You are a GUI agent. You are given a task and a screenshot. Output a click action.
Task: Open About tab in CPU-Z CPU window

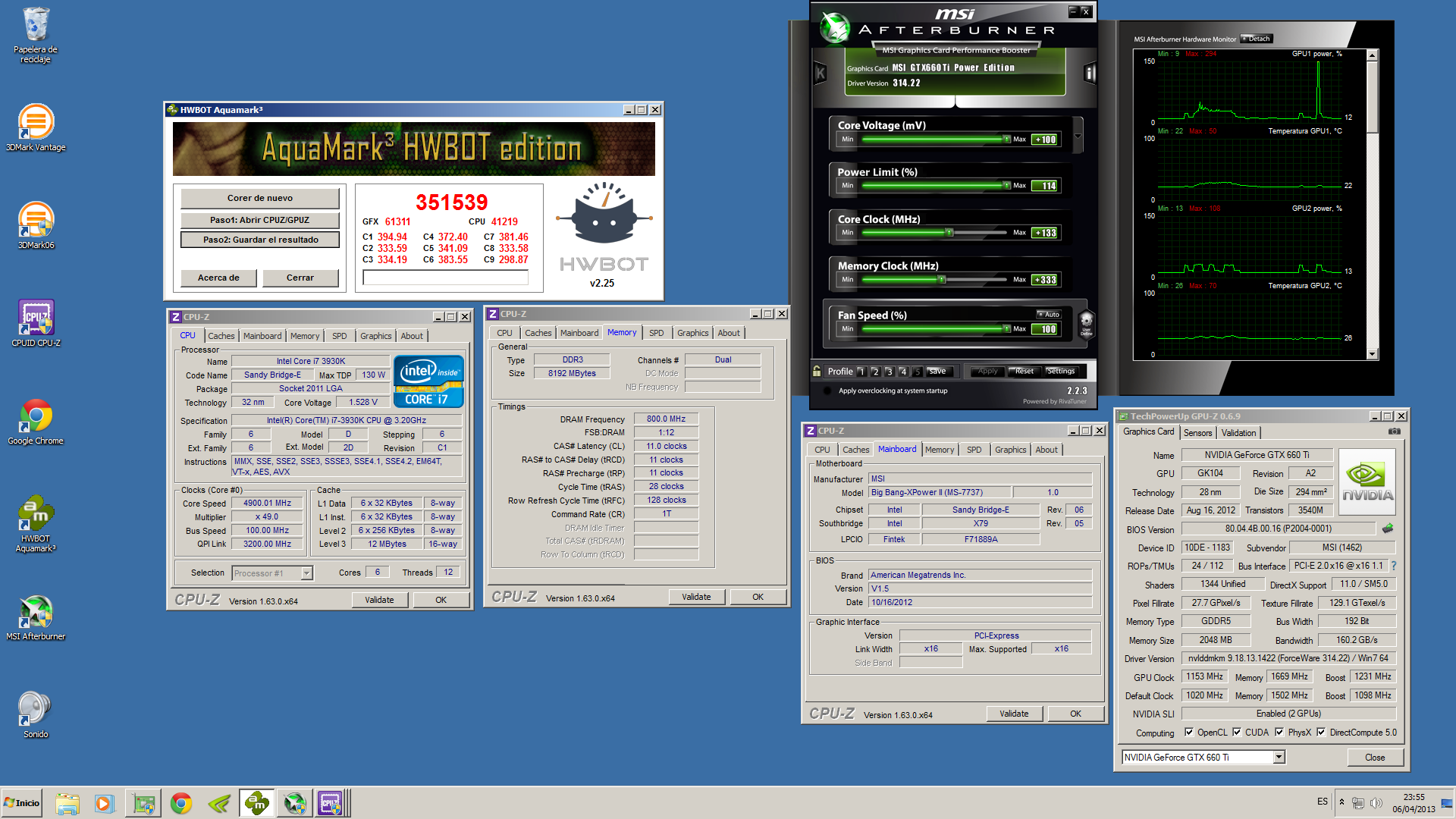[412, 336]
